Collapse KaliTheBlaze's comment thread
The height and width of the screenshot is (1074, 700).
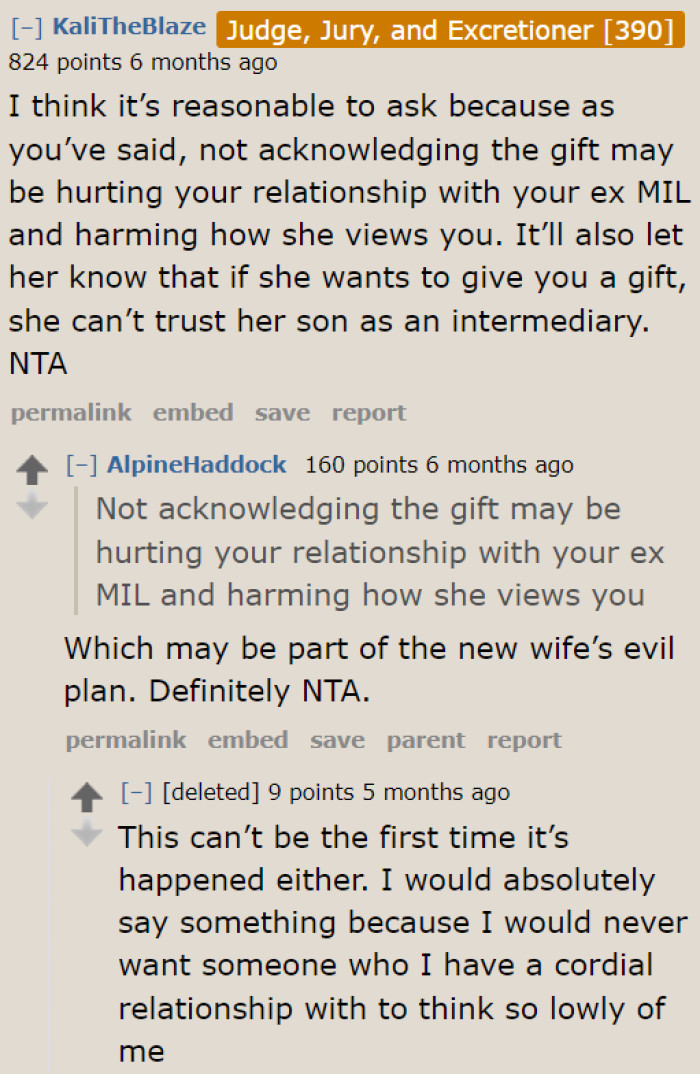pyautogui.click(x=23, y=27)
